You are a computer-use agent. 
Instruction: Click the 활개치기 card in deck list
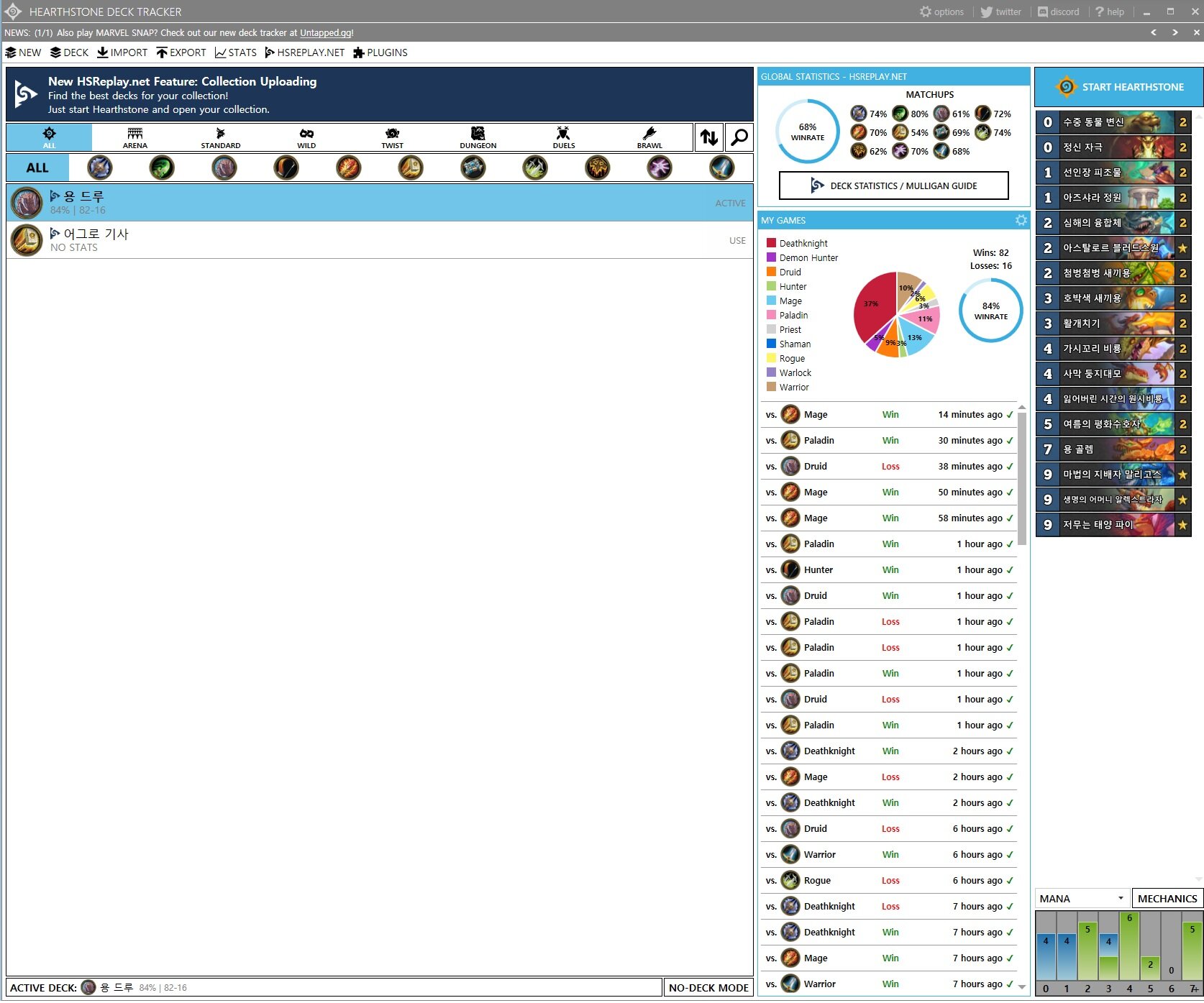click(1113, 324)
